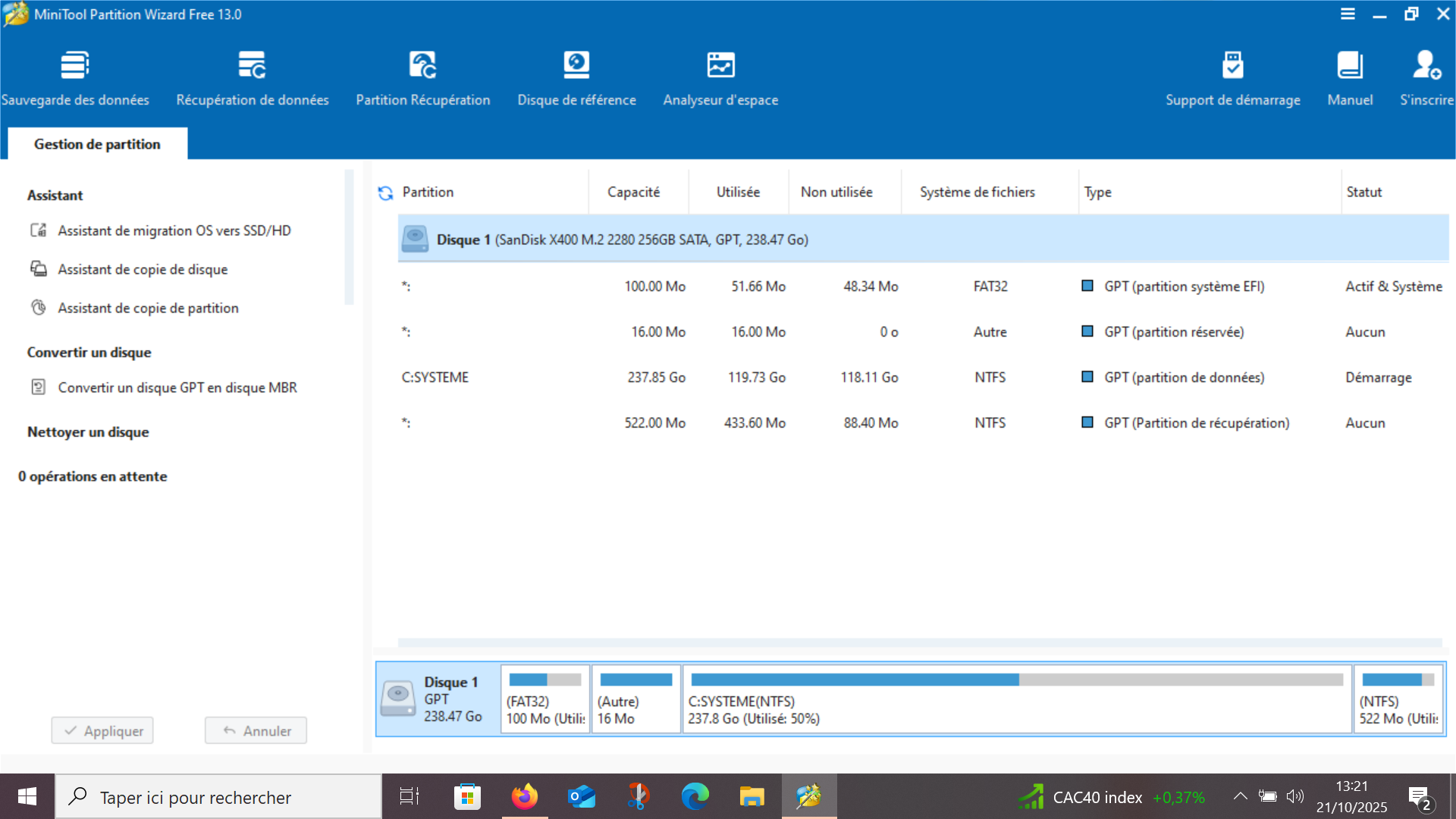Start Assistant de migration OS vers SSD/HD
The width and height of the screenshot is (1456, 819).
point(174,231)
